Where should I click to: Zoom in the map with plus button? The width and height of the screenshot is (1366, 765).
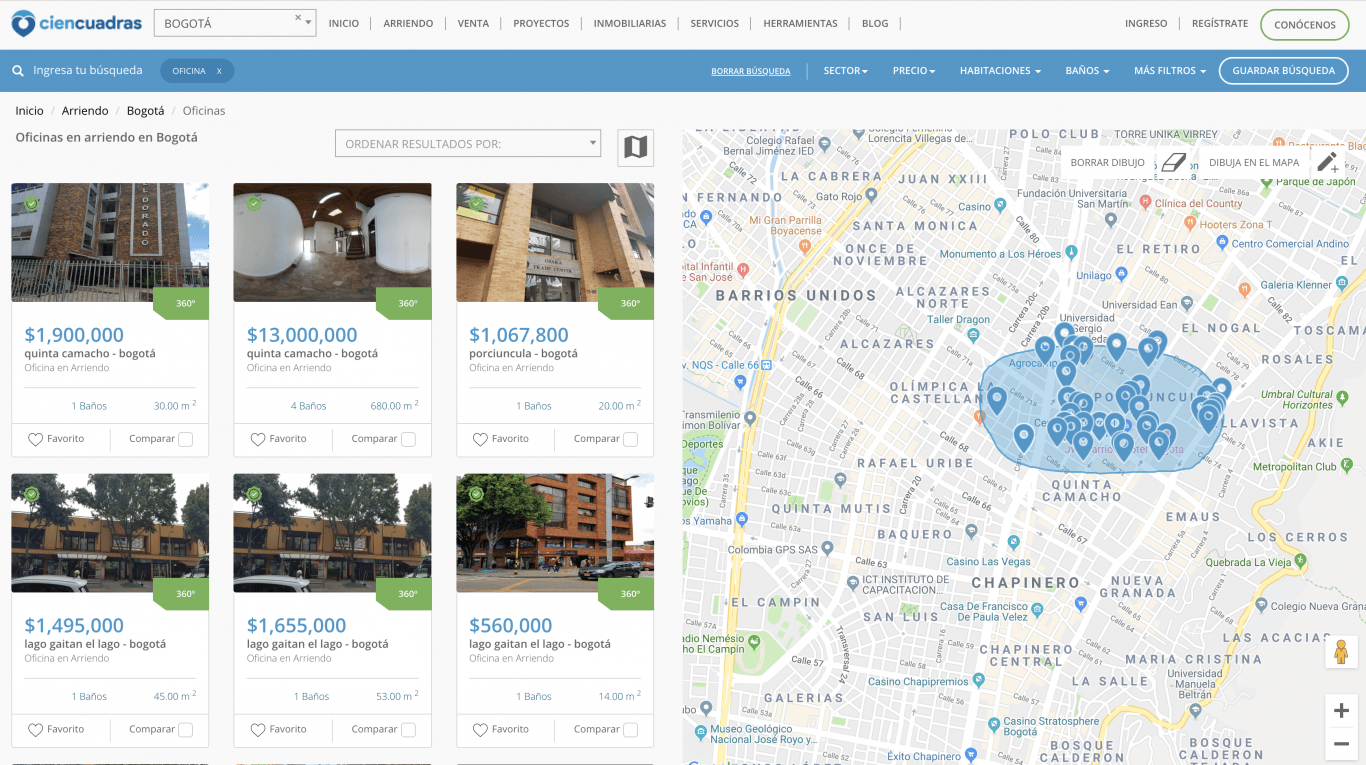coord(1341,711)
